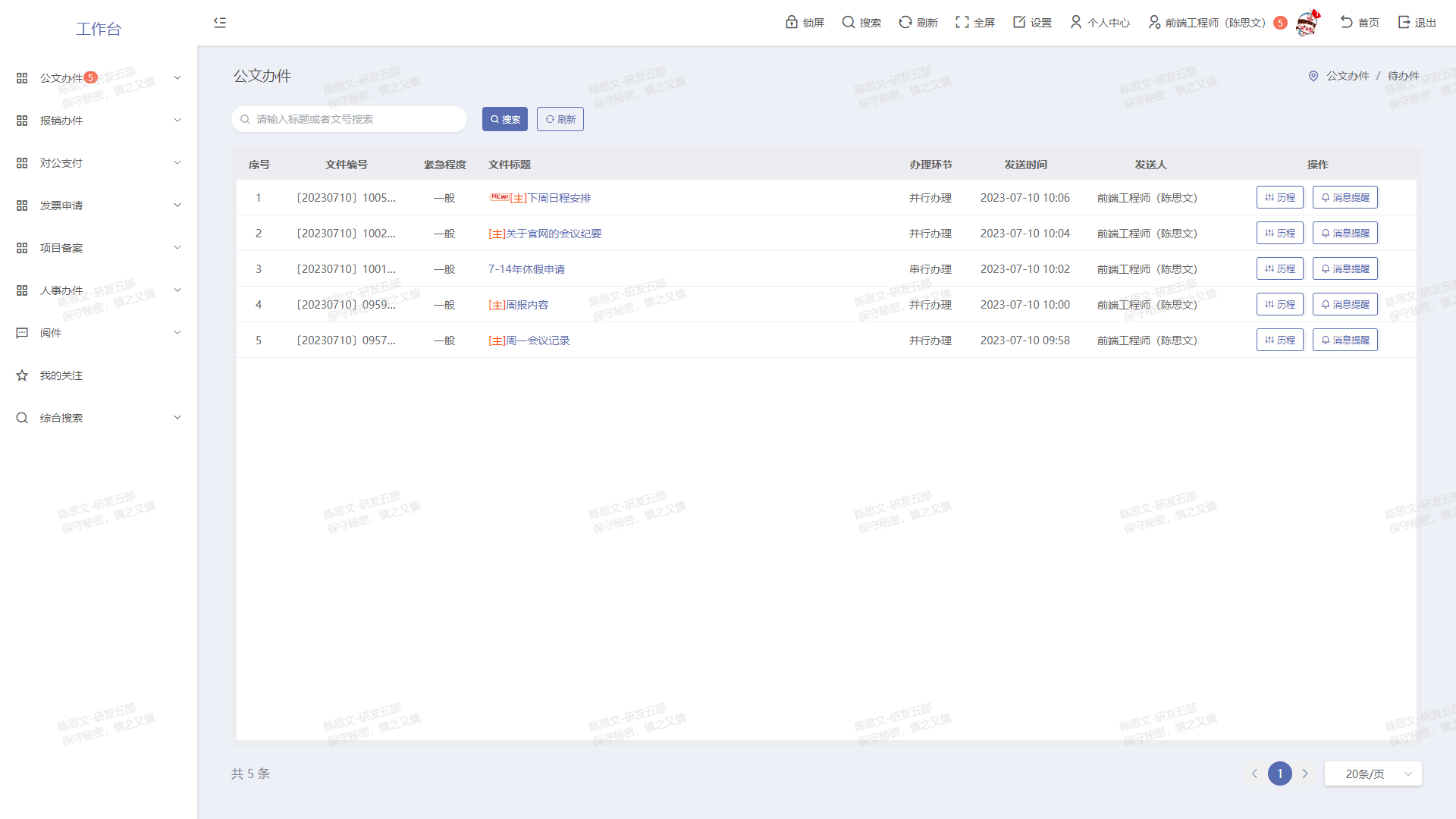This screenshot has height=819, width=1456.
Task: Collapse the sidebar with the fold icon
Action: point(220,23)
